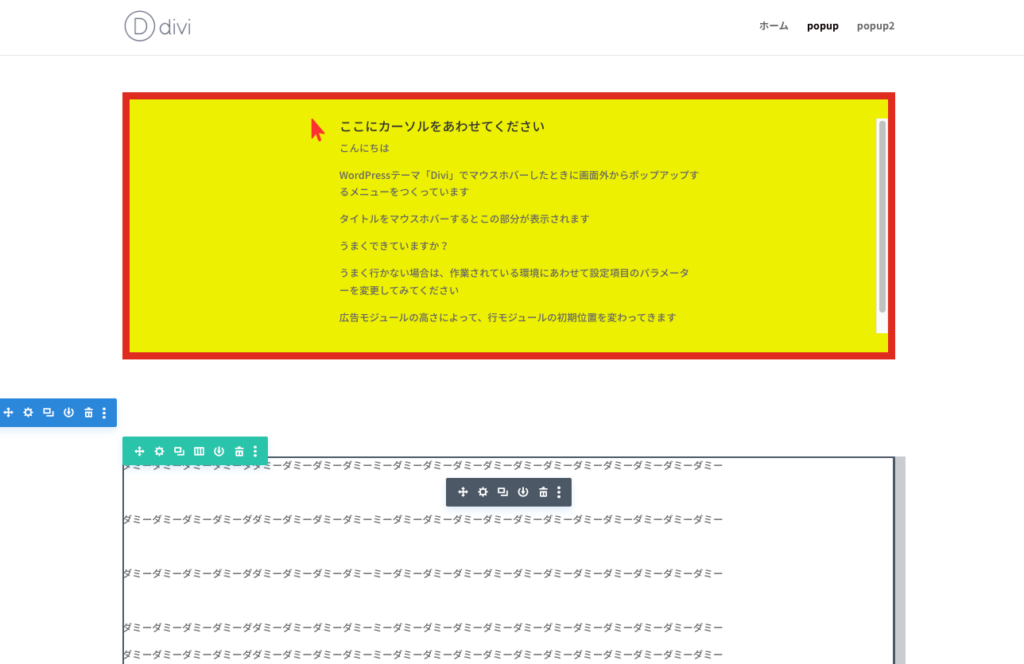The image size is (1024, 664).
Task: Delete the module using dark toolbar trash icon
Action: click(x=543, y=492)
